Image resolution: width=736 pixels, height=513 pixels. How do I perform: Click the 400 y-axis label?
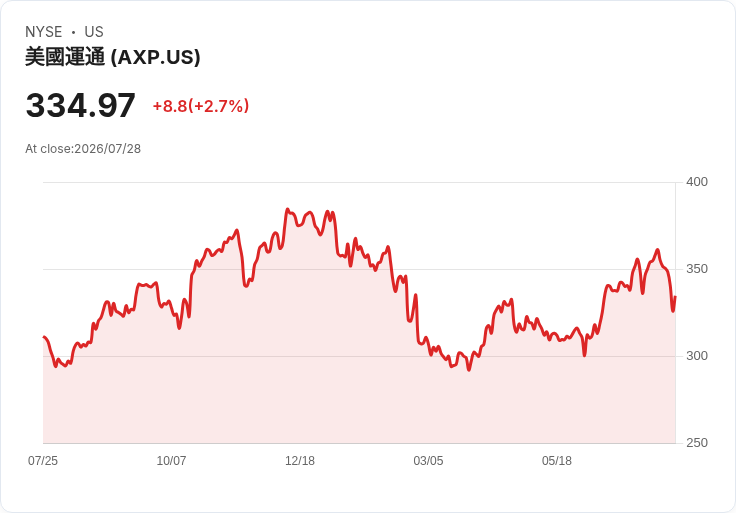pos(697,182)
